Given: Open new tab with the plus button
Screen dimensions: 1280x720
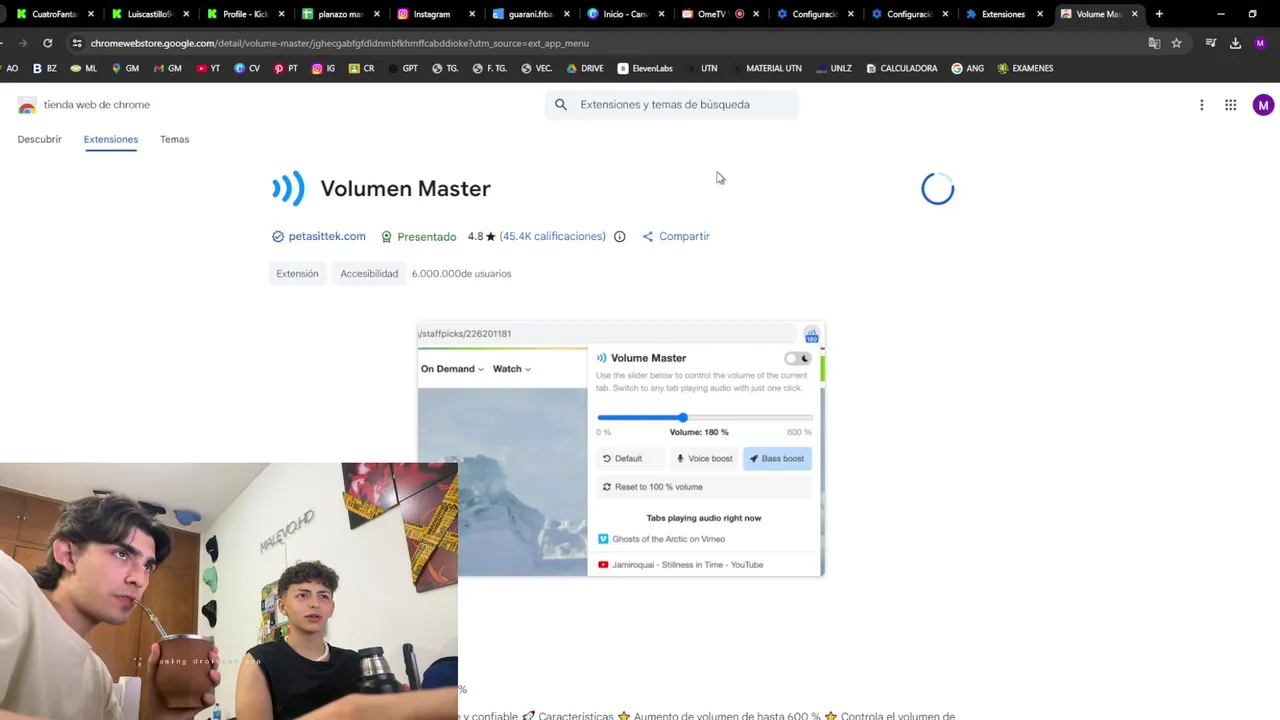Looking at the screenshot, I should pyautogui.click(x=1159, y=14).
